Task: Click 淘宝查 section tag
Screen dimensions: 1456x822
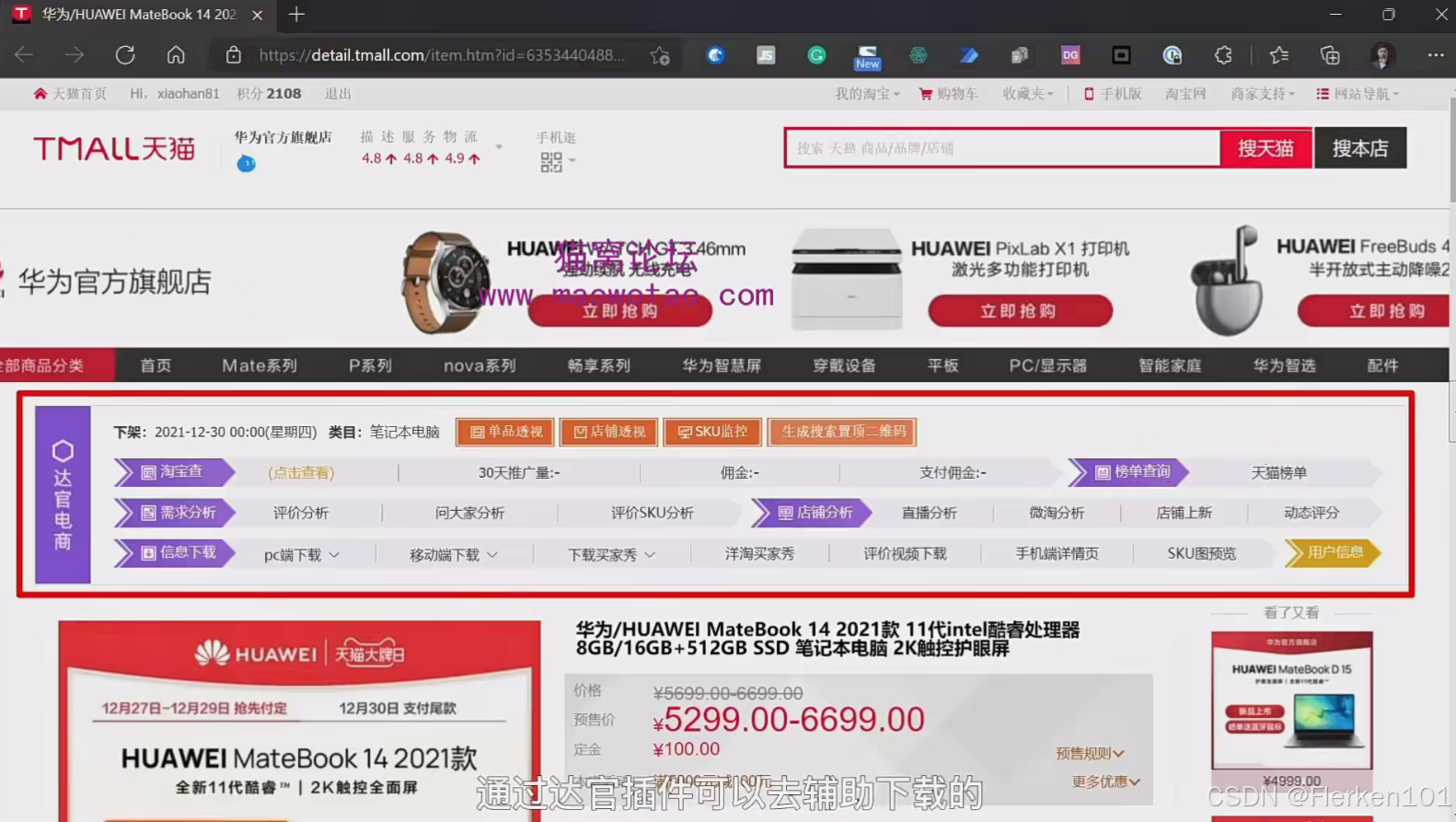Action: pos(174,472)
